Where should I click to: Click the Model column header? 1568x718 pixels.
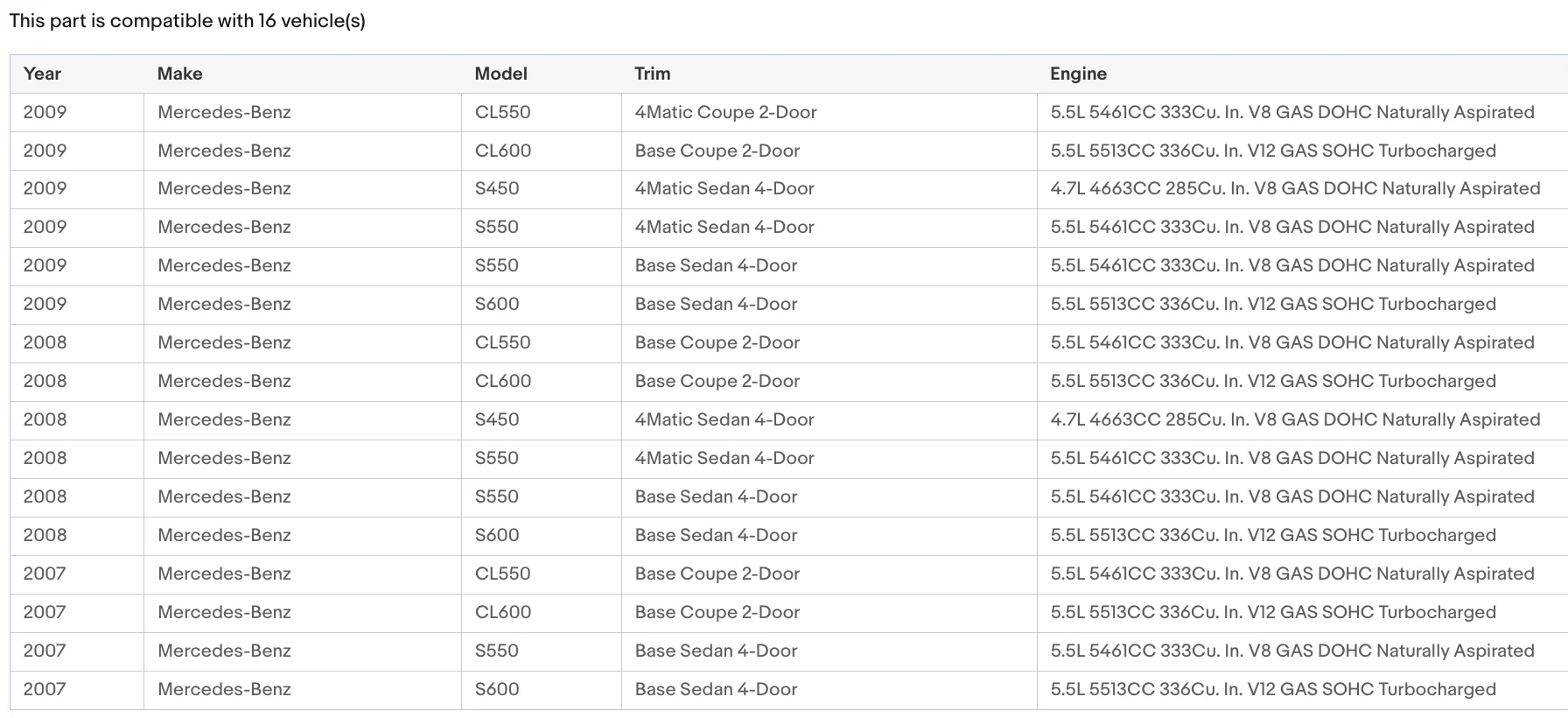(x=500, y=74)
